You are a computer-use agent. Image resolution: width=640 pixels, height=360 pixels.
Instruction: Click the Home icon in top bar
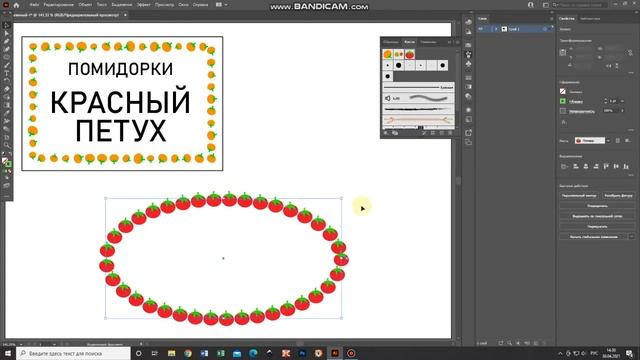16,5
